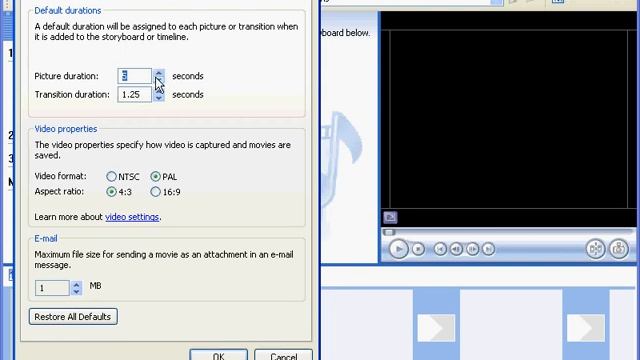Cancel the options dialog

[x=284, y=355]
